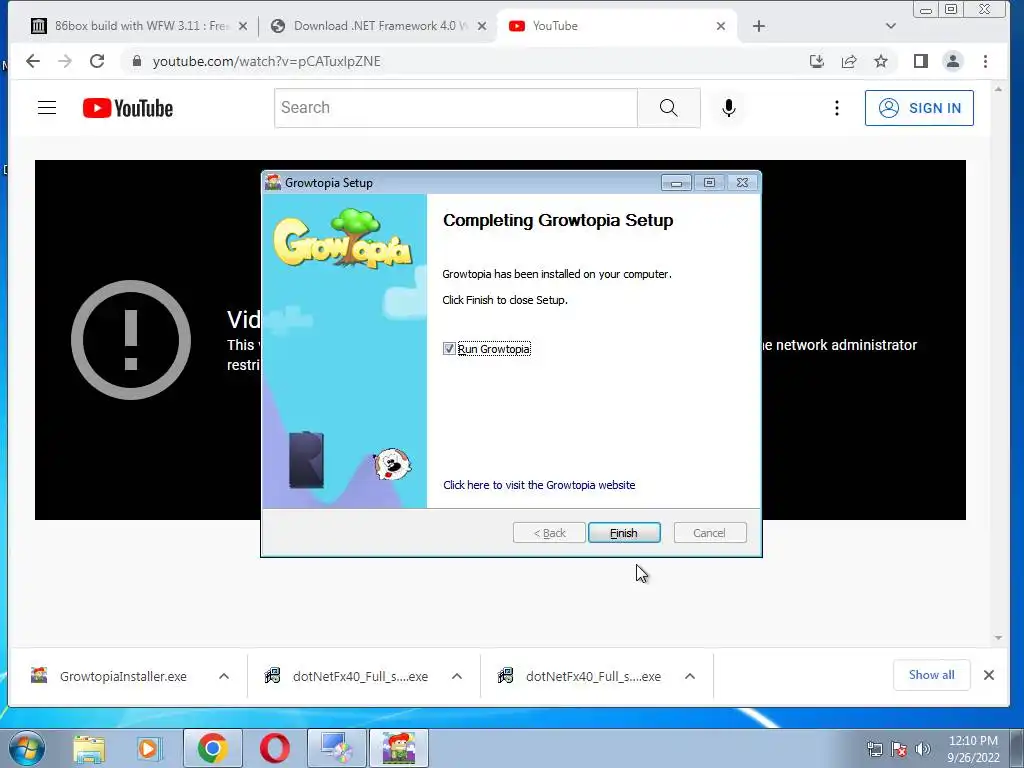Open the volume speaker tray icon
The image size is (1024, 768).
coord(923,749)
